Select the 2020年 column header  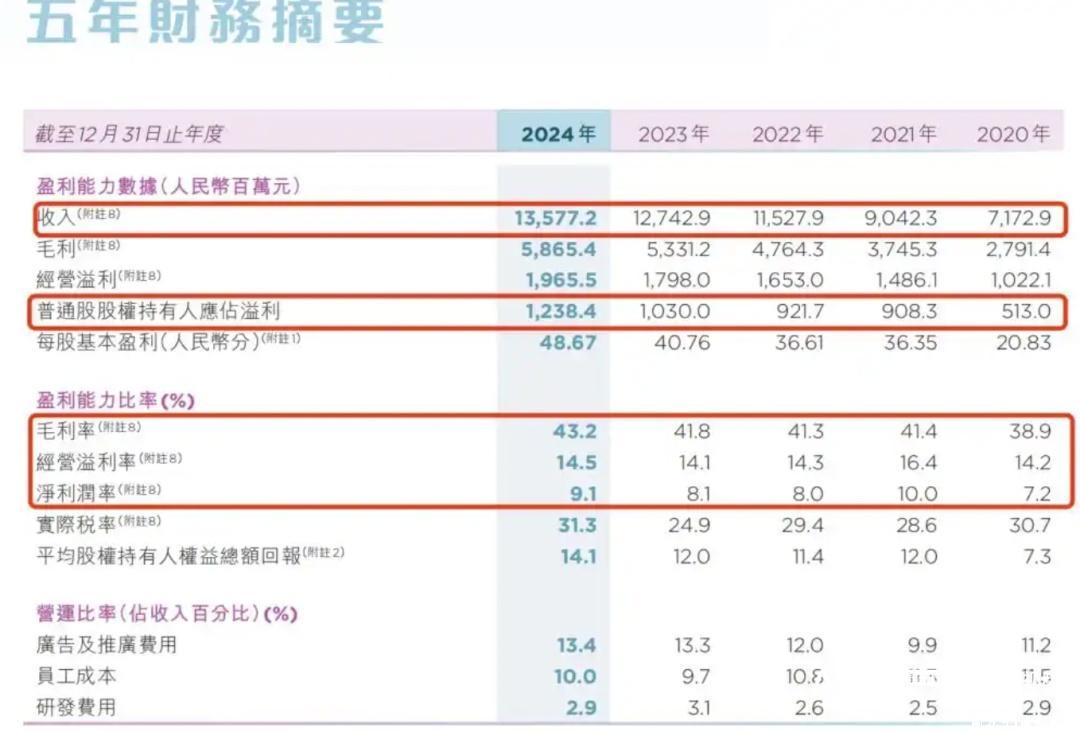(1013, 133)
